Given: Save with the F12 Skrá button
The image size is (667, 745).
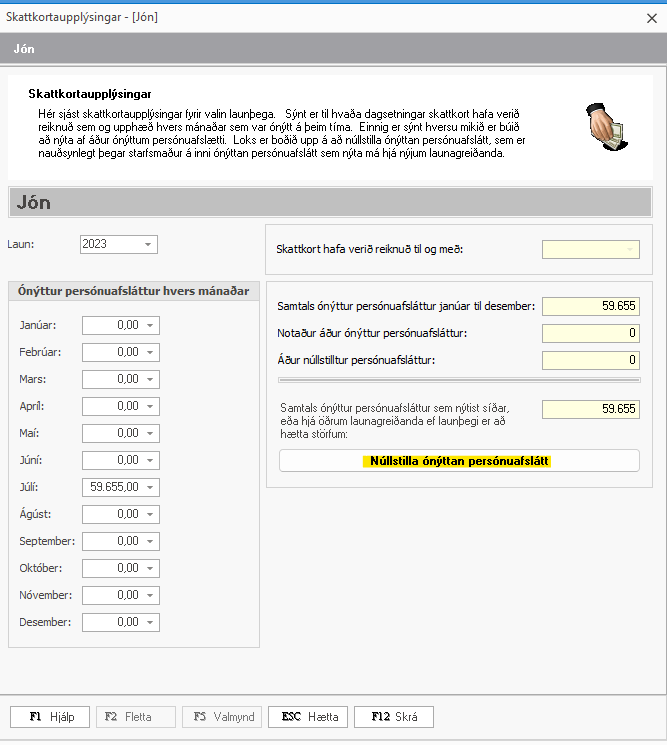Looking at the screenshot, I should [x=394, y=717].
